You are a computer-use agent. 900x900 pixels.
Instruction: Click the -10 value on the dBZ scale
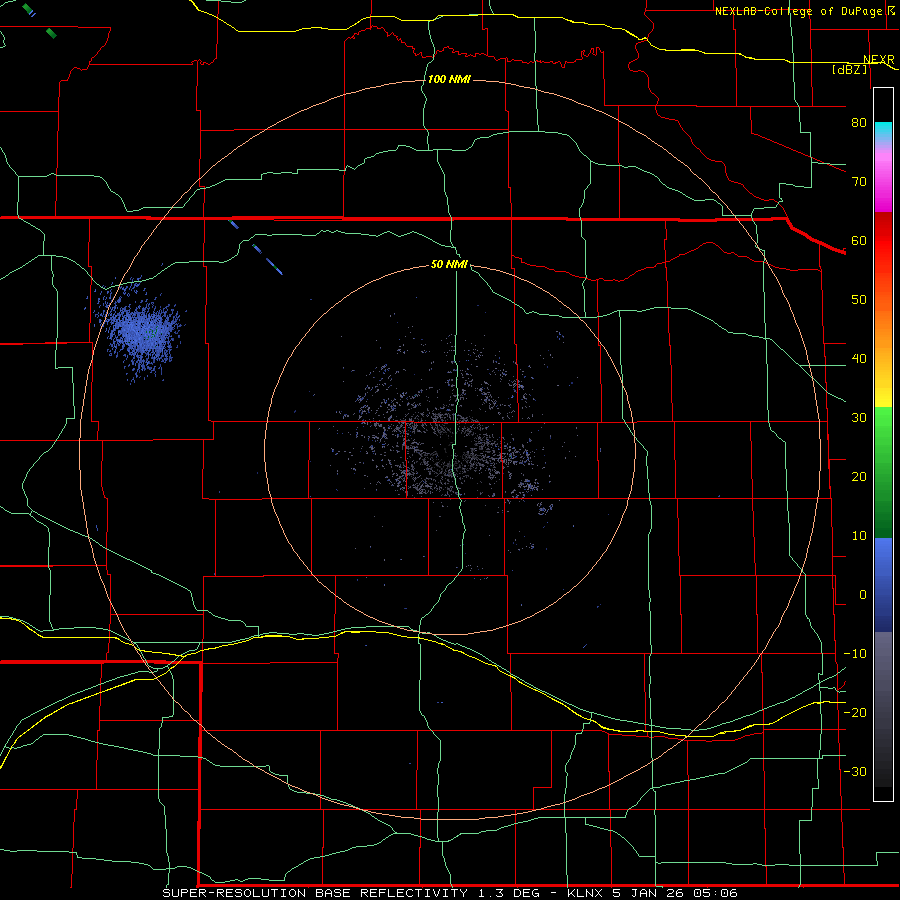855,654
